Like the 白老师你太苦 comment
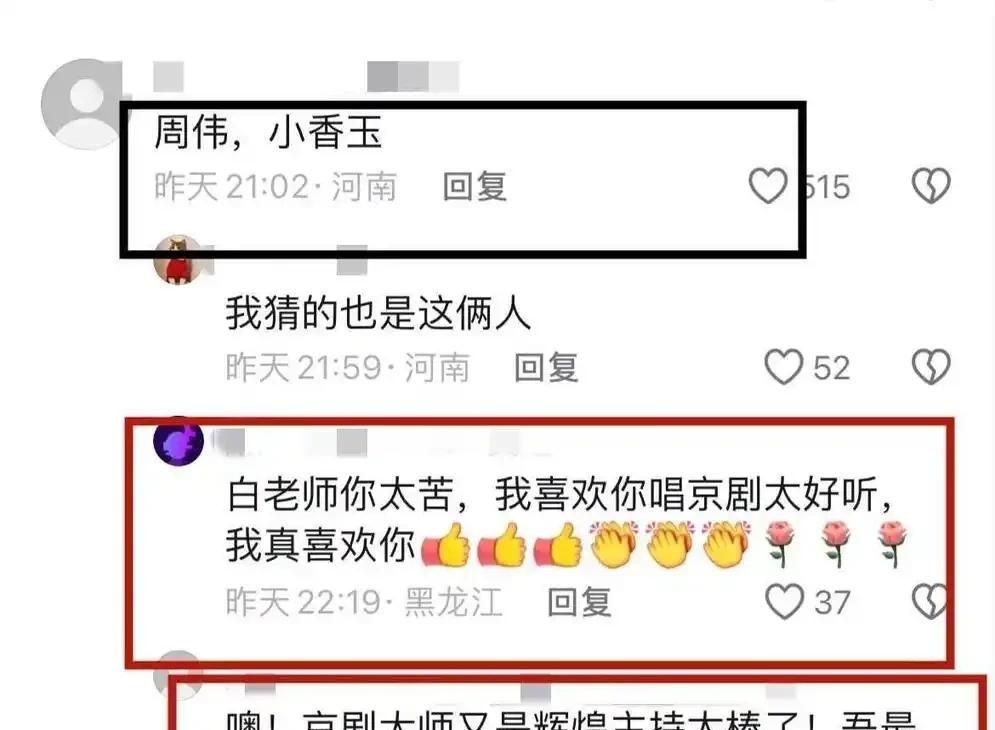 [784, 601]
